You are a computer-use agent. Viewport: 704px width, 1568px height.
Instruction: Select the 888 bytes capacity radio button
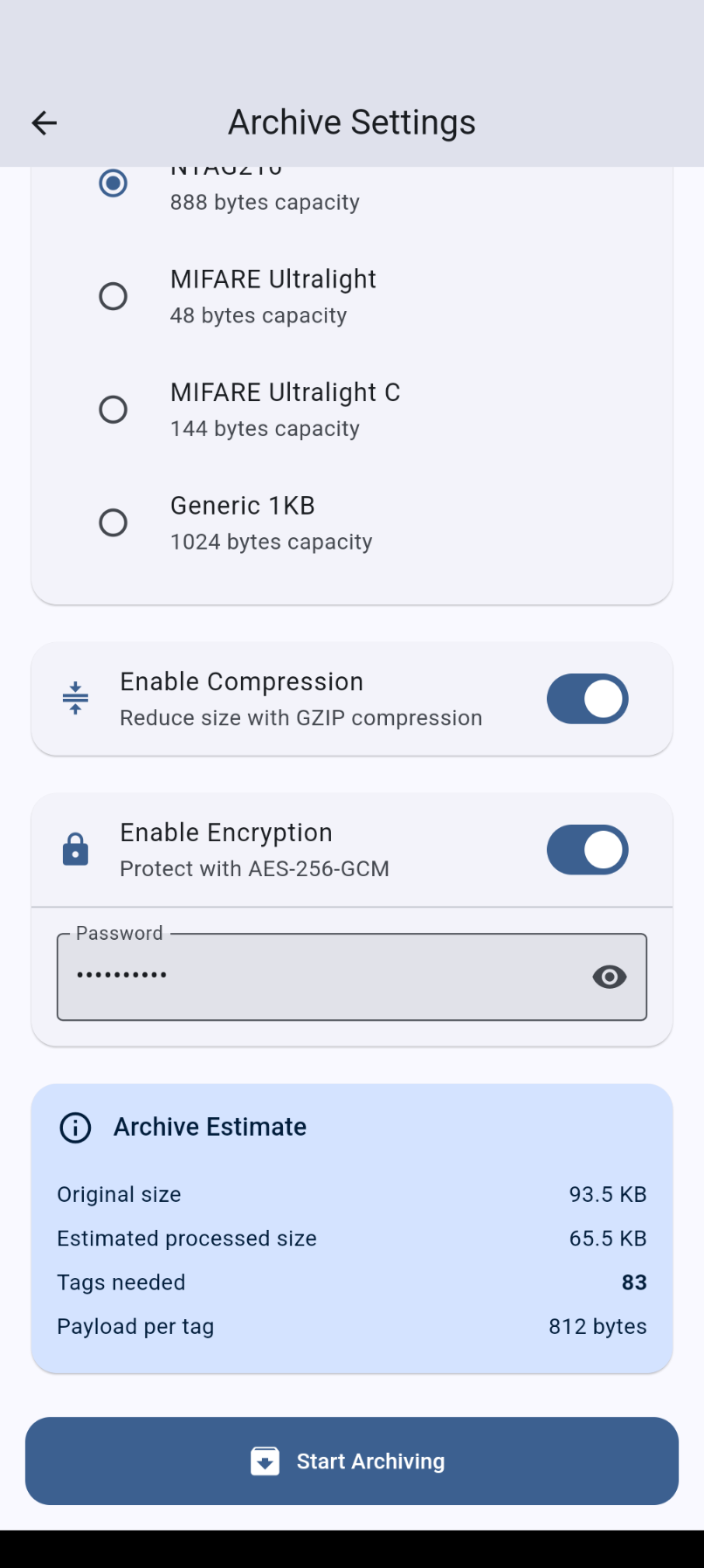pyautogui.click(x=114, y=183)
